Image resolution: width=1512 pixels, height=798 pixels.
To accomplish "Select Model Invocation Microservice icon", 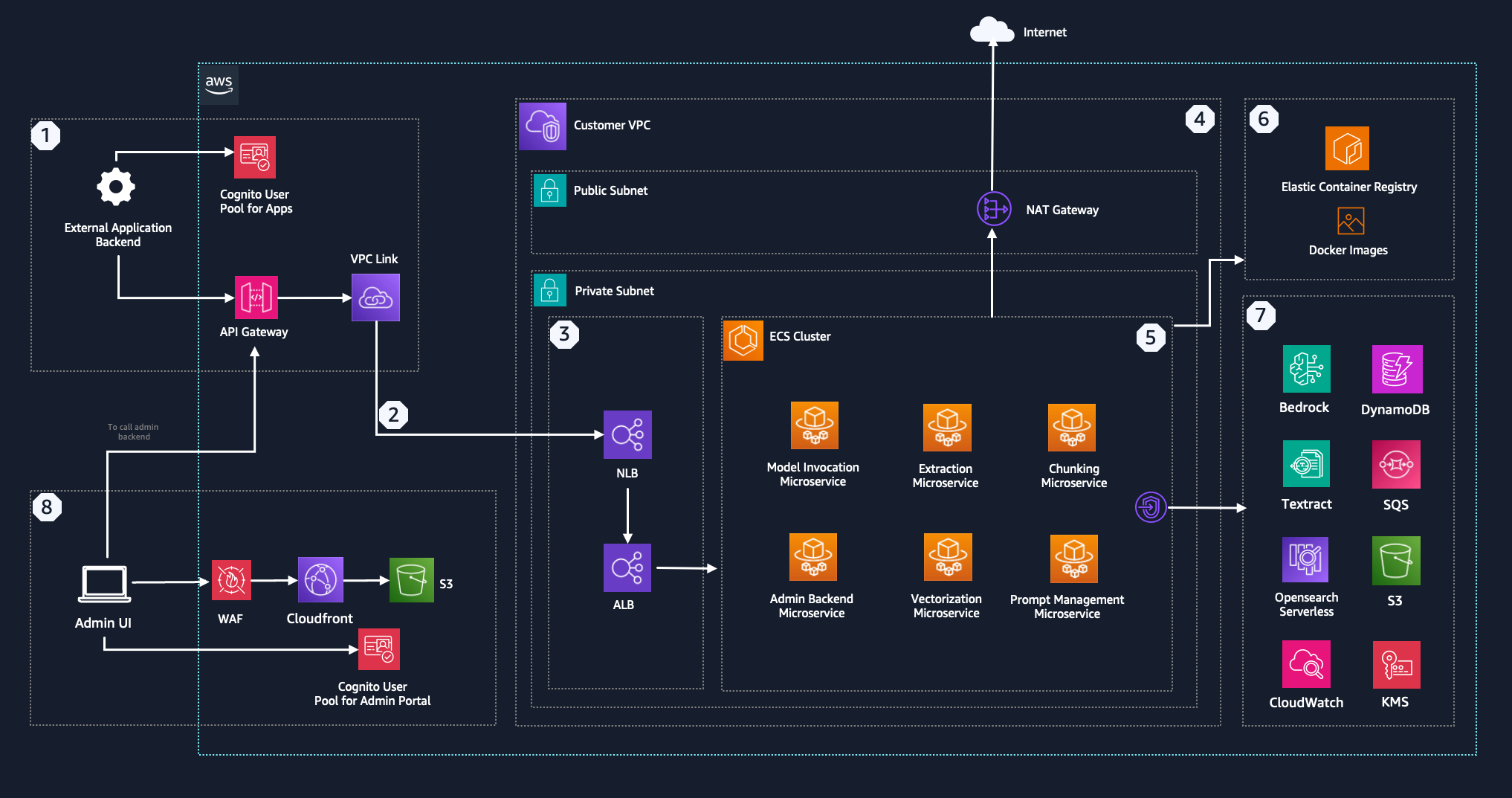I will [x=815, y=425].
